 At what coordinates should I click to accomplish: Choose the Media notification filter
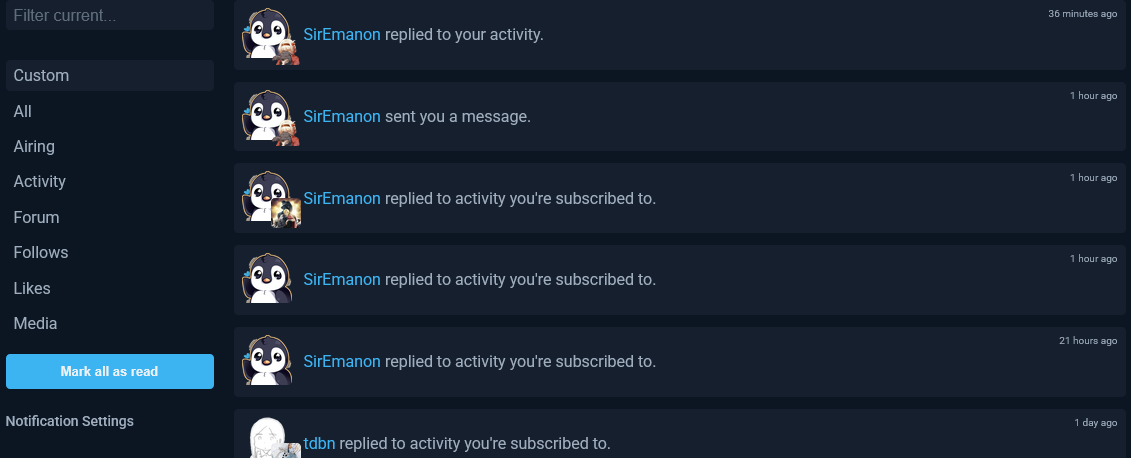pos(35,323)
